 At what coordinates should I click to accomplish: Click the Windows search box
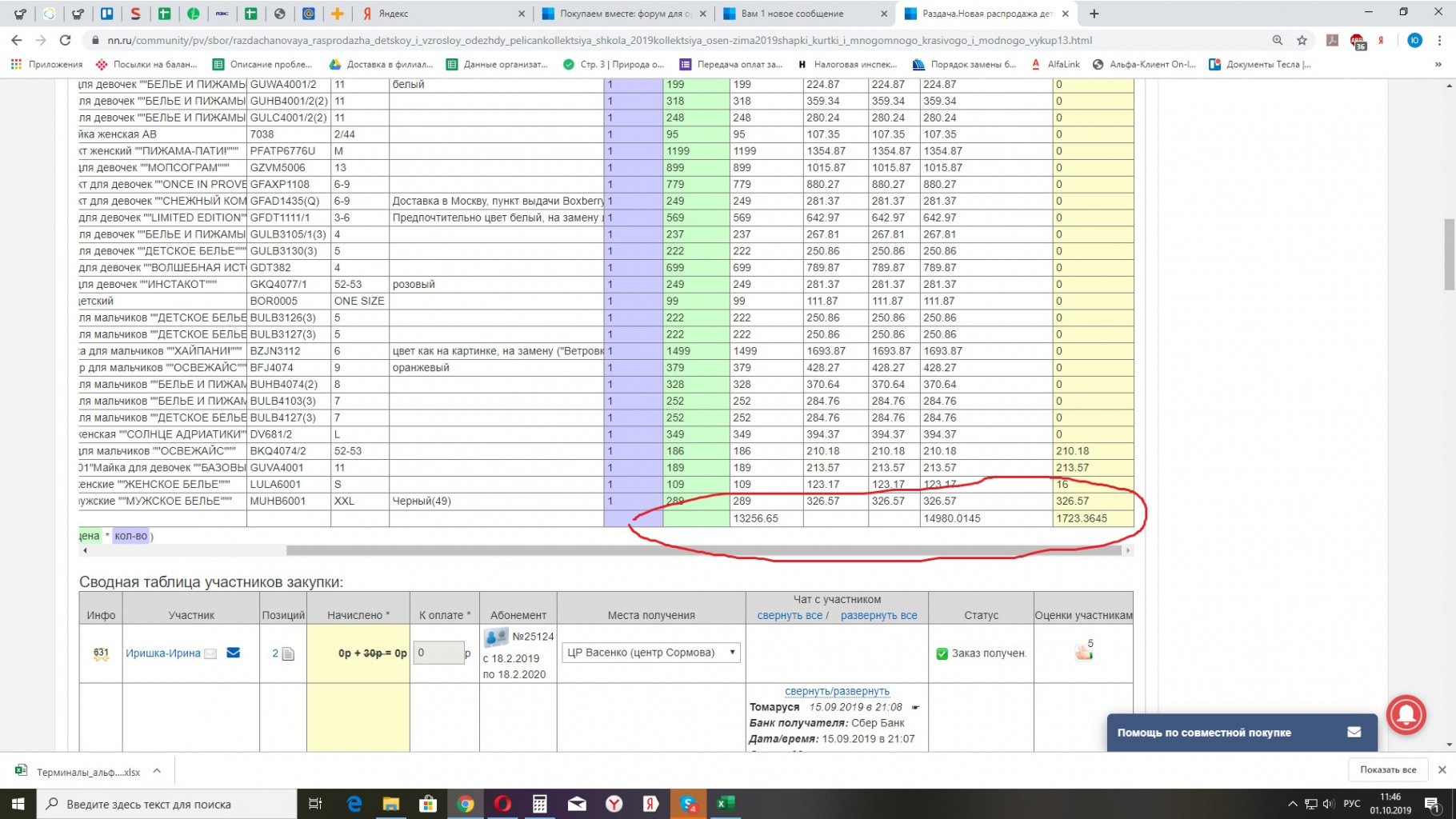[x=166, y=804]
